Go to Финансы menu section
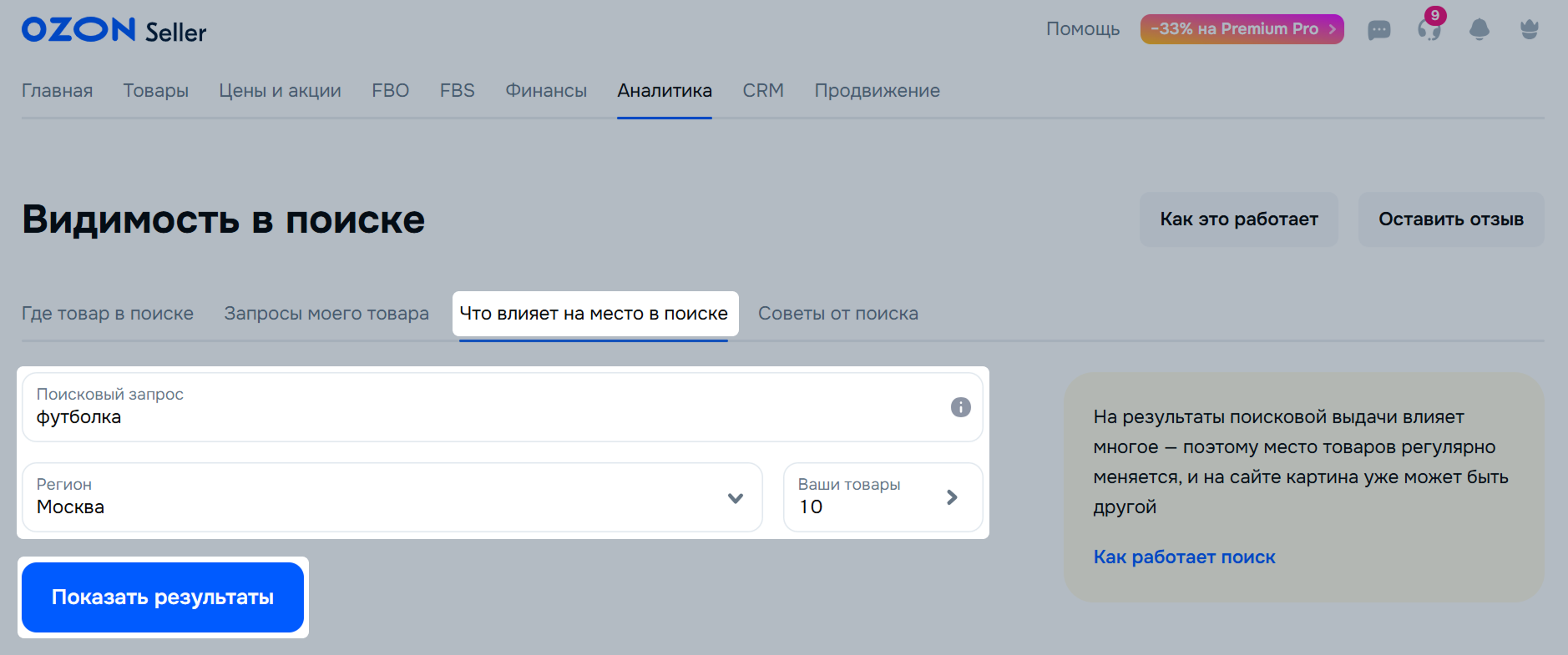 [546, 91]
